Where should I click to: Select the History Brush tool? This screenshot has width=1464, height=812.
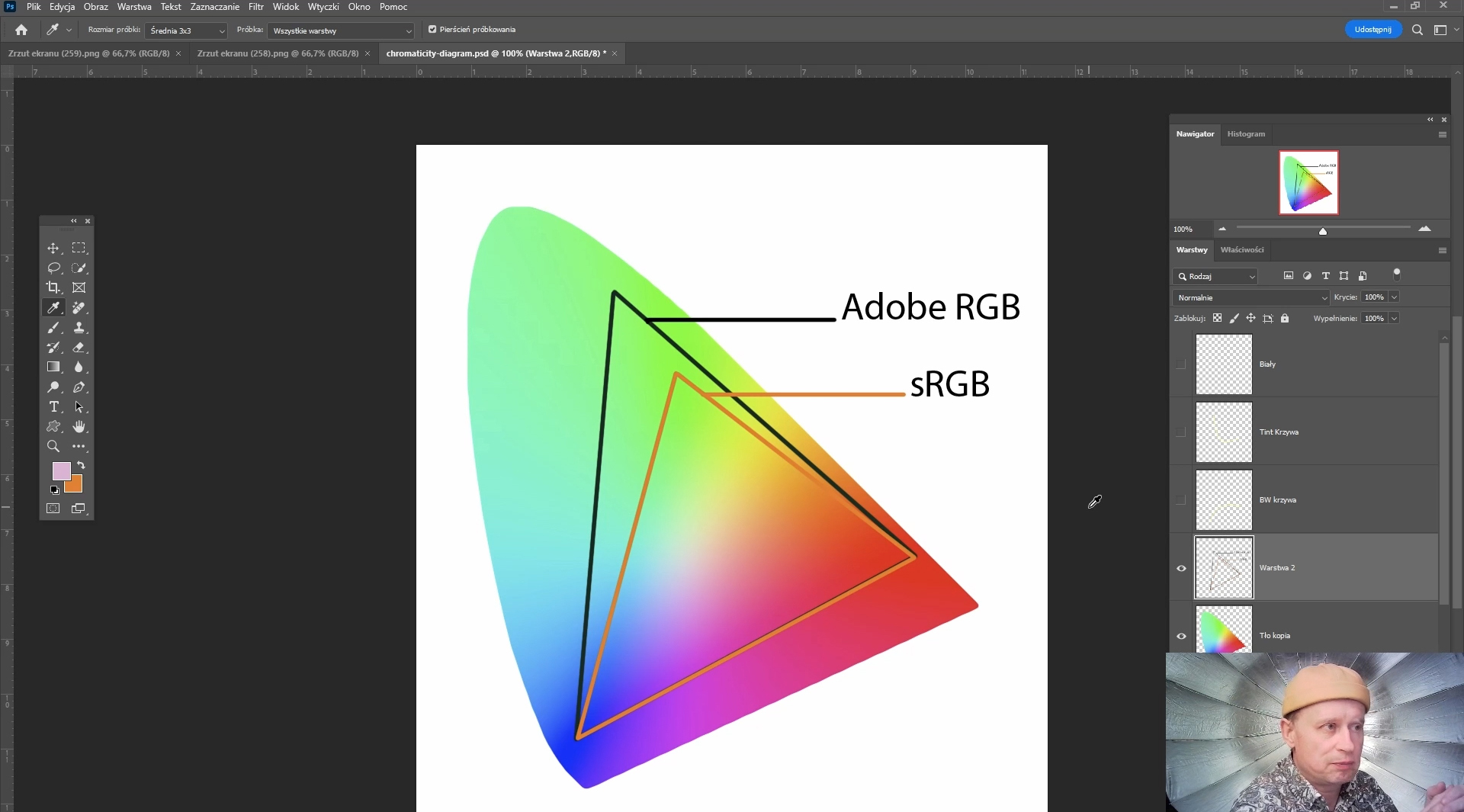coord(53,348)
